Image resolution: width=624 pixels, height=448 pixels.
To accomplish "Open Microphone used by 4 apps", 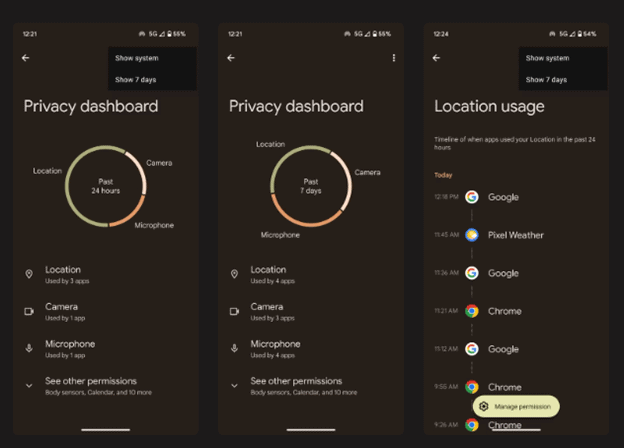I will coord(311,349).
